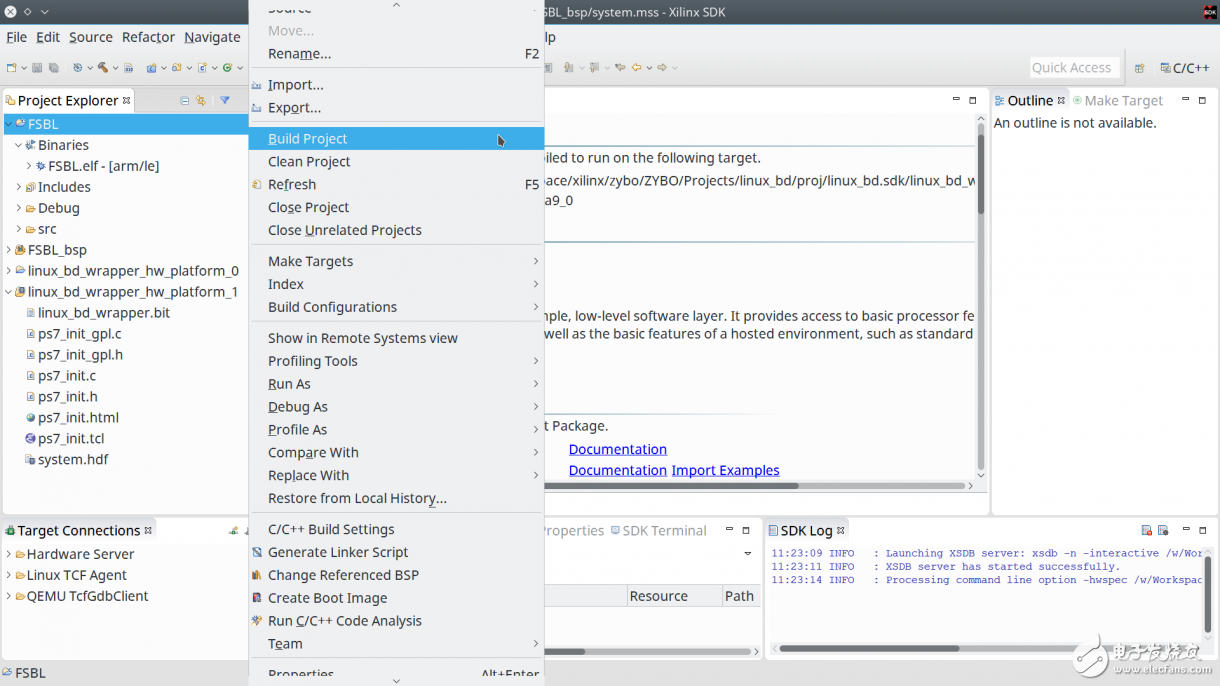Click Collapse All icon in Project Explorer

184,101
